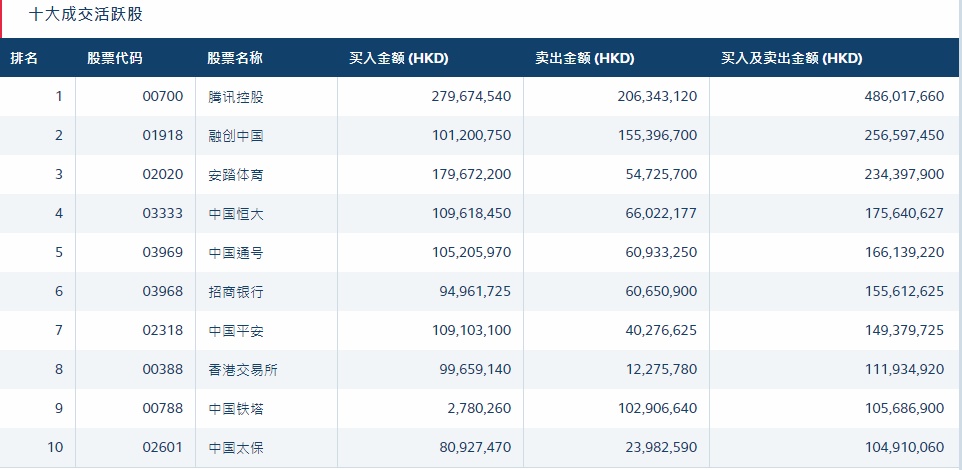Click total amount 166,139,220
The image size is (962, 470).
click(904, 252)
